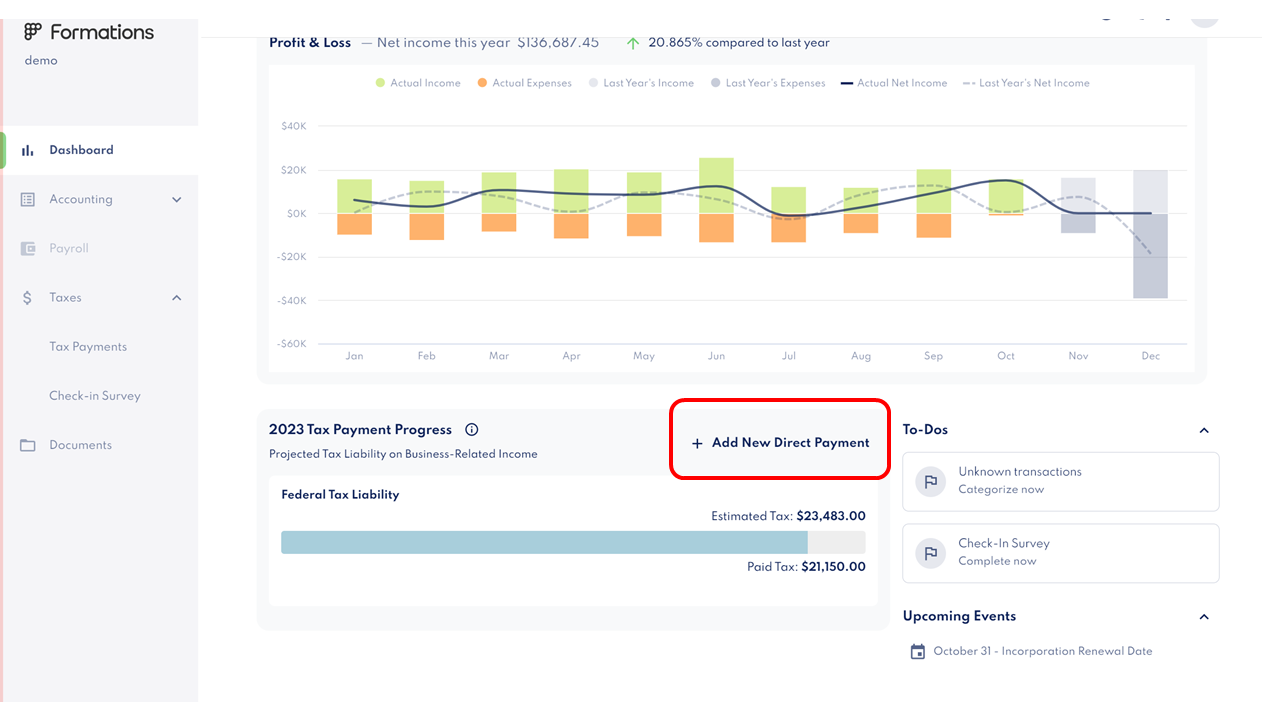Open the Accounting sidebar section
The height and width of the screenshot is (720, 1280).
pyautogui.click(x=99, y=199)
